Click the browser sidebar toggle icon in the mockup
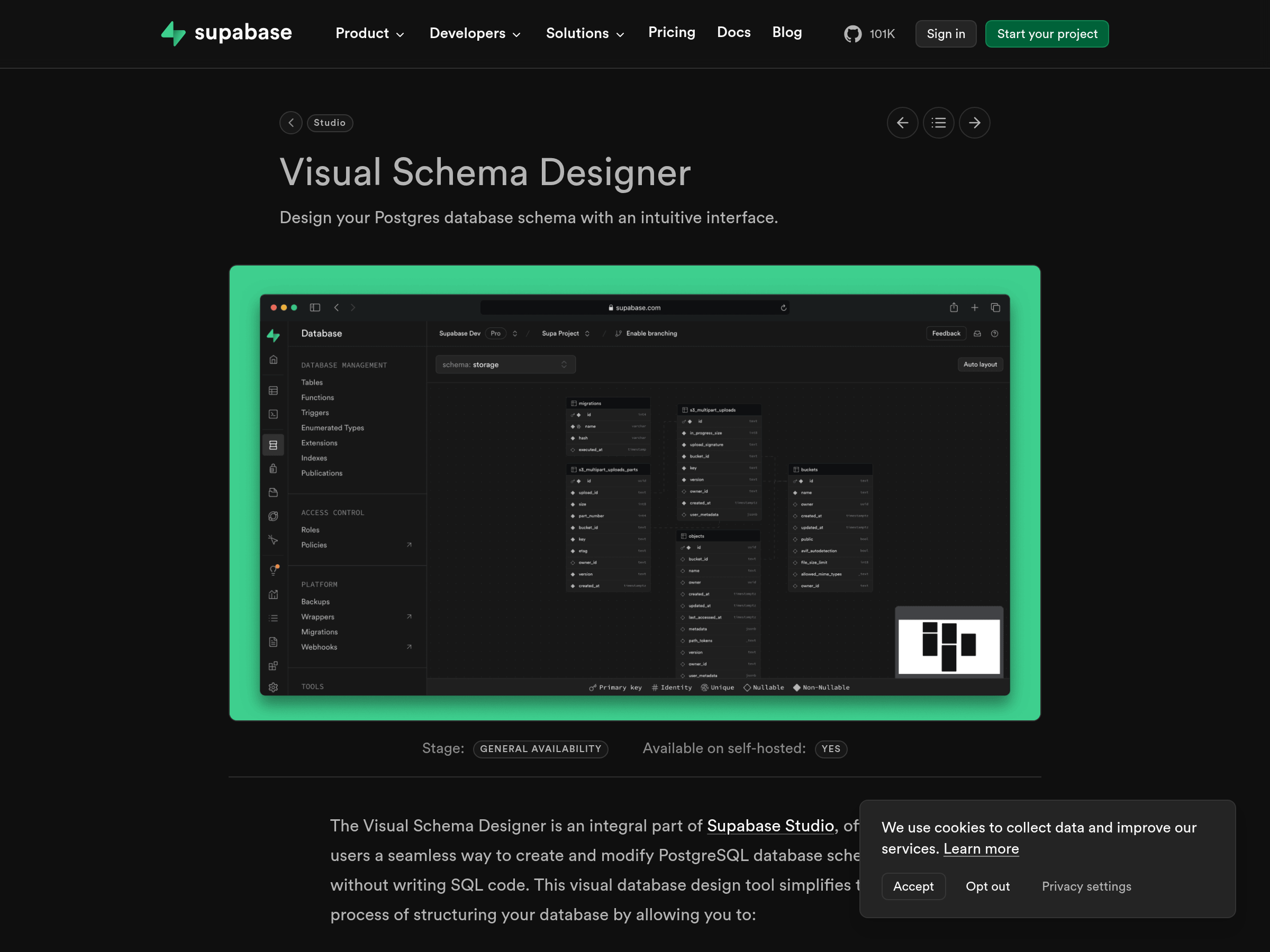This screenshot has height=952, width=1270. coord(315,308)
